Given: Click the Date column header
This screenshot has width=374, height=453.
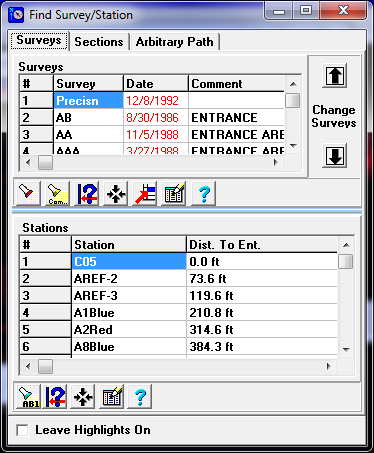Looking at the screenshot, I should coord(156,83).
